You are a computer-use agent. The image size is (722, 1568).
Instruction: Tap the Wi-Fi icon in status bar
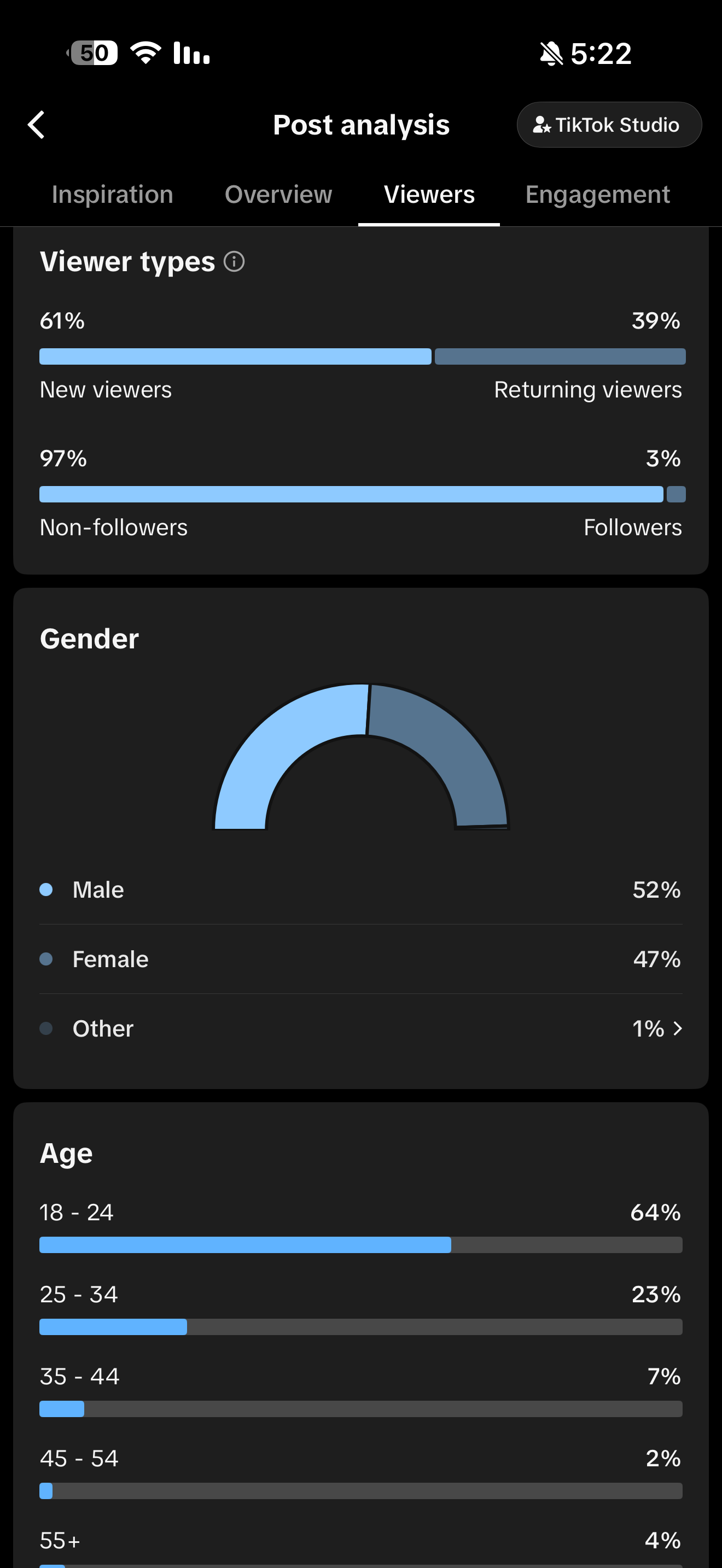pyautogui.click(x=146, y=53)
